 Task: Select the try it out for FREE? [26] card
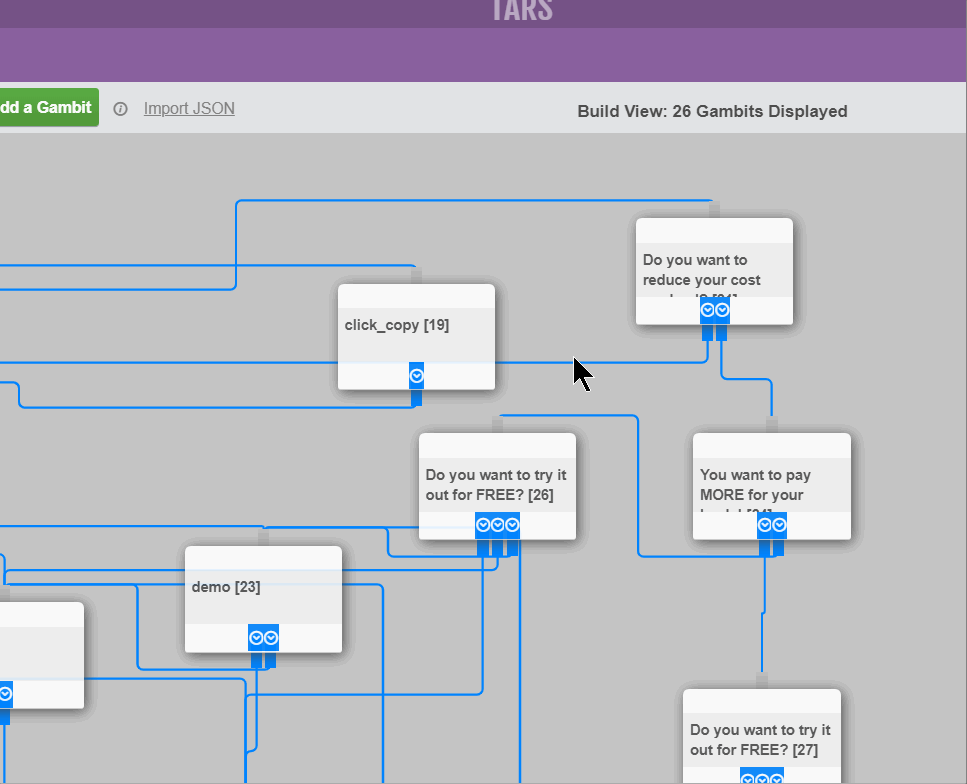[x=497, y=486]
